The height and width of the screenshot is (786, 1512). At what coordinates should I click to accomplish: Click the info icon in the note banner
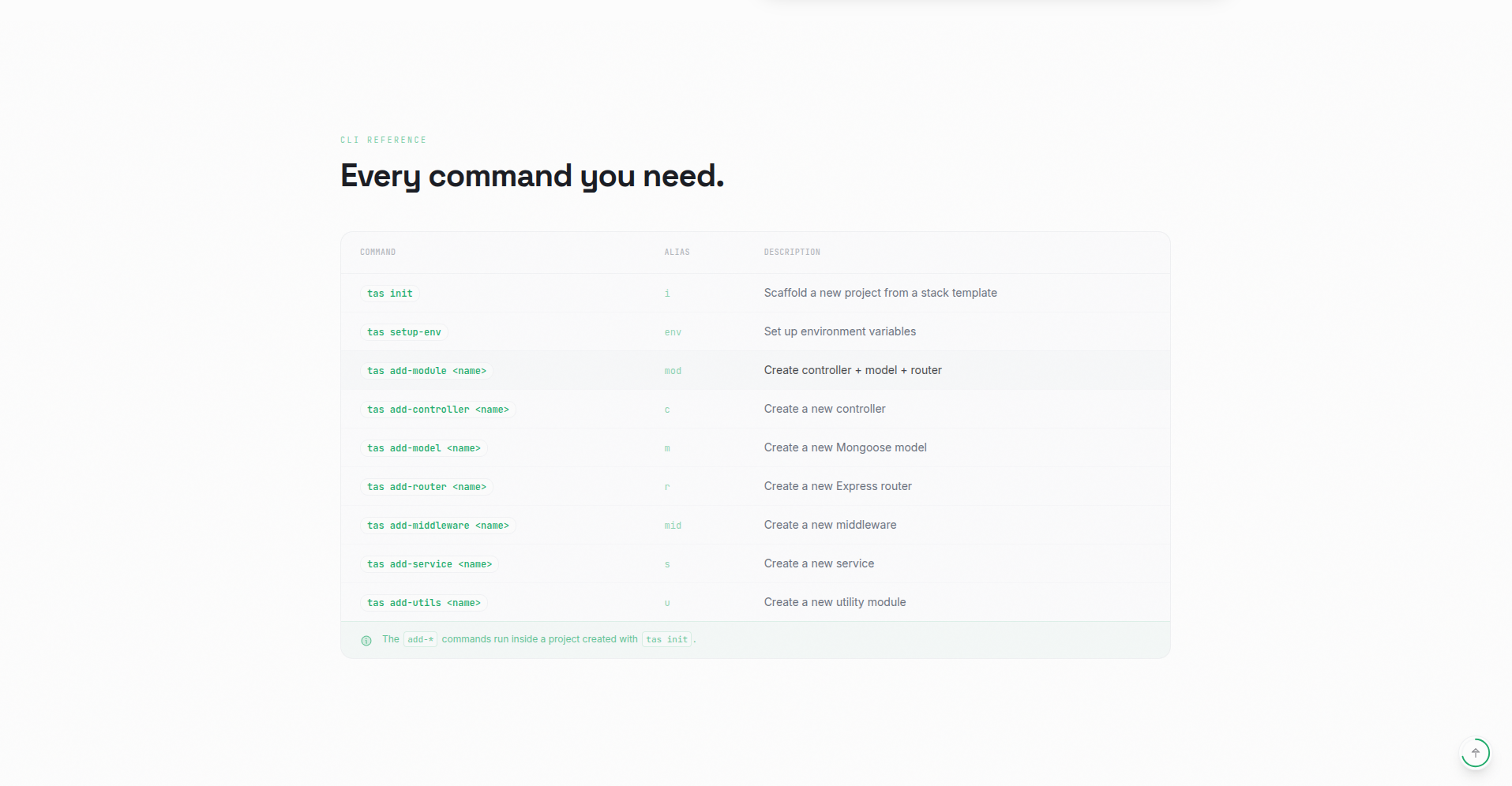tap(366, 640)
